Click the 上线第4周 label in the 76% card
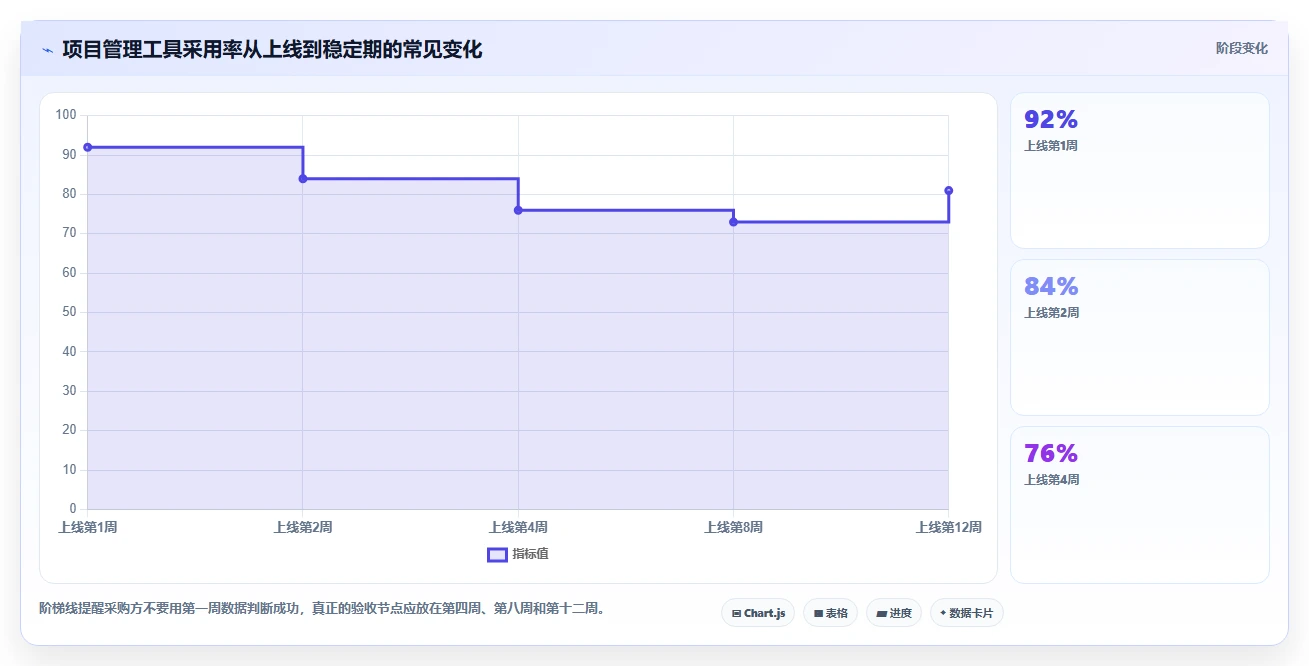Viewport: 1309px width, 666px height. pos(1051,480)
